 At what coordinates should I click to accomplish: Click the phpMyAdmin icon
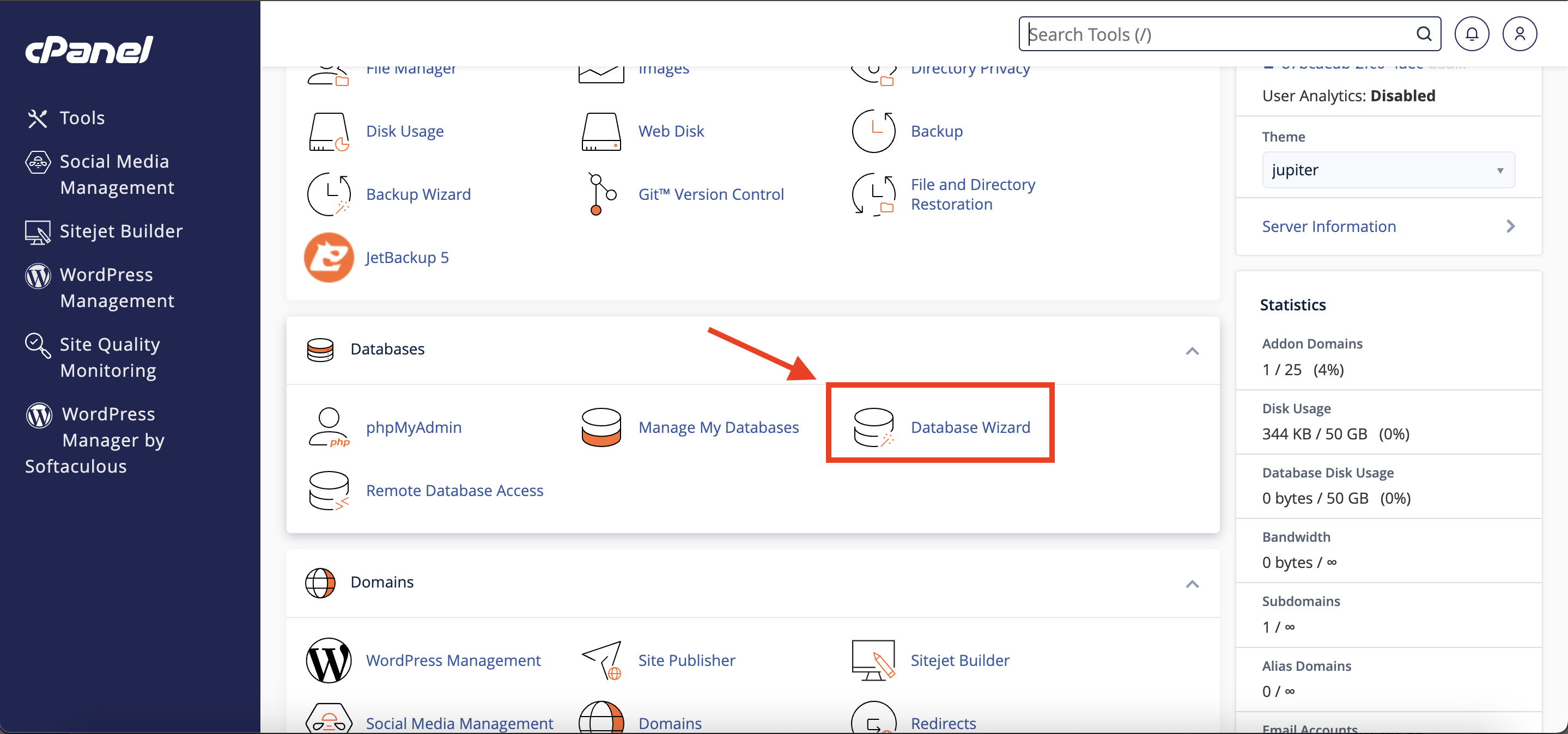tap(329, 427)
